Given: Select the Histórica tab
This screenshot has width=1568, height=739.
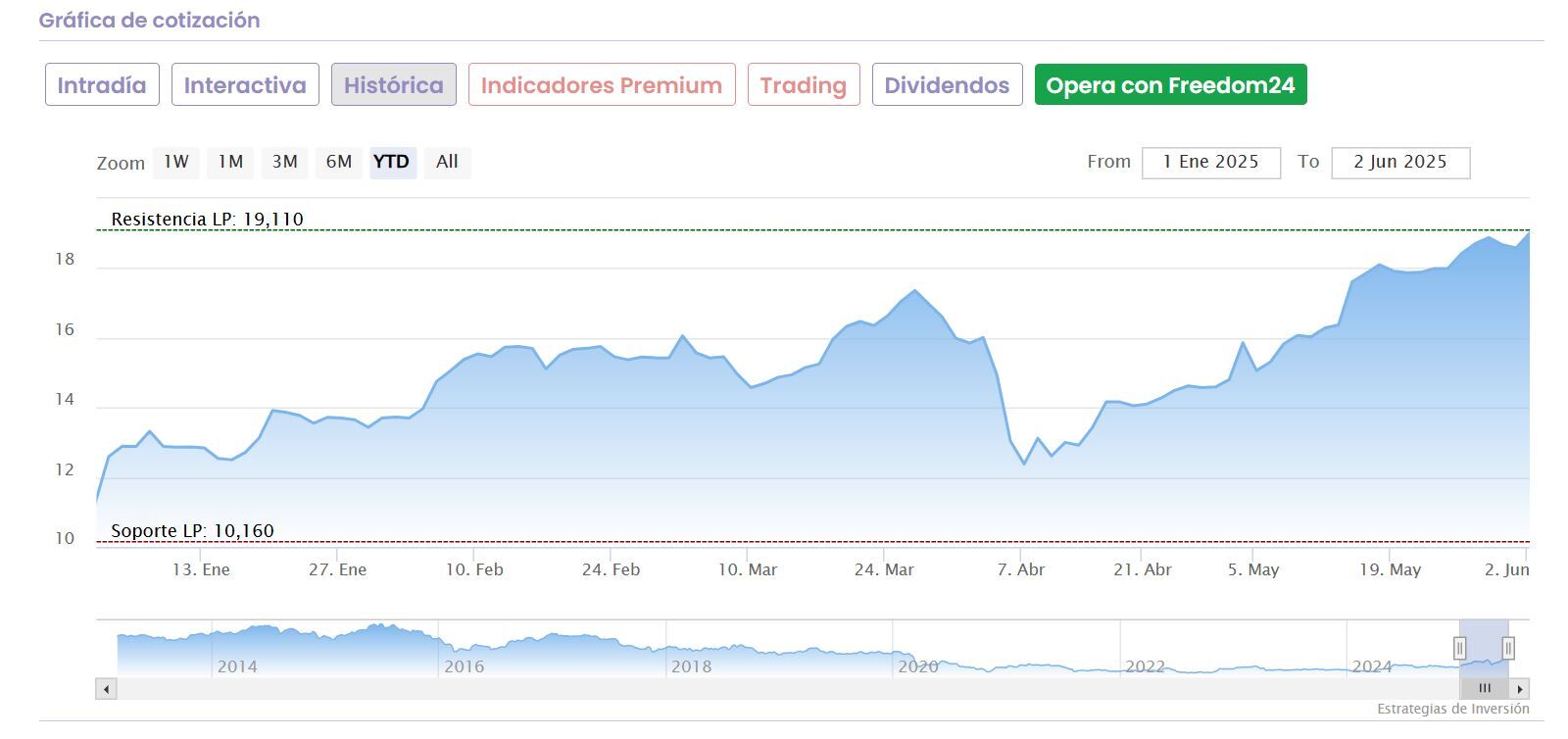Looking at the screenshot, I should click(393, 85).
